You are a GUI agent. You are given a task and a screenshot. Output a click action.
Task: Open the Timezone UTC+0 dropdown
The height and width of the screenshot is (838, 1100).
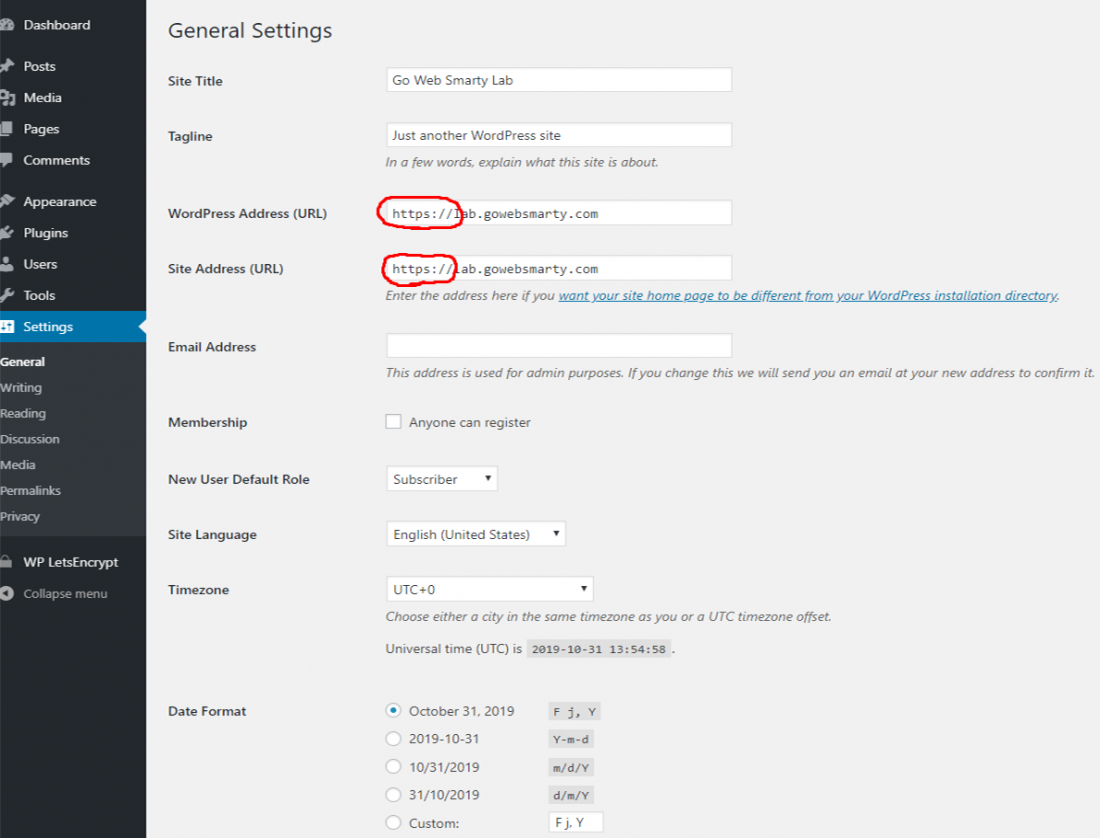490,589
